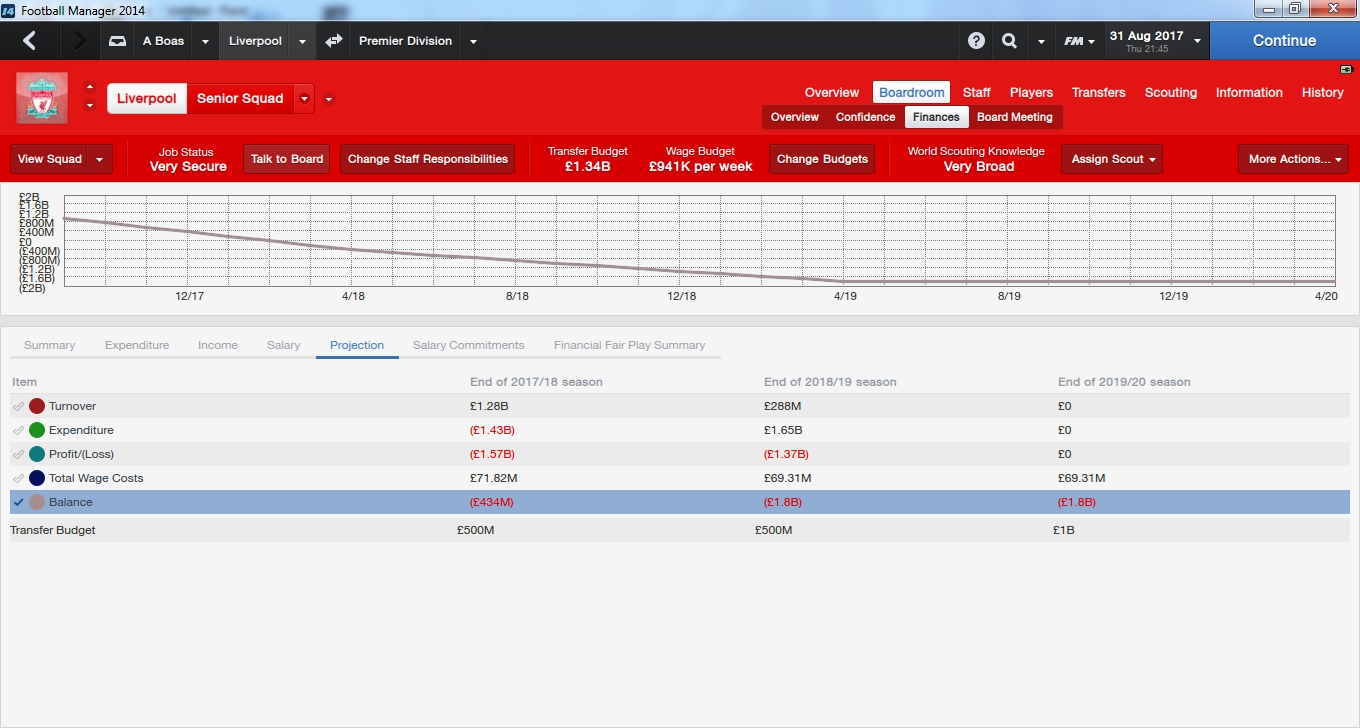The width and height of the screenshot is (1360, 728).
Task: Click the View Squad button
Action: coord(49,159)
